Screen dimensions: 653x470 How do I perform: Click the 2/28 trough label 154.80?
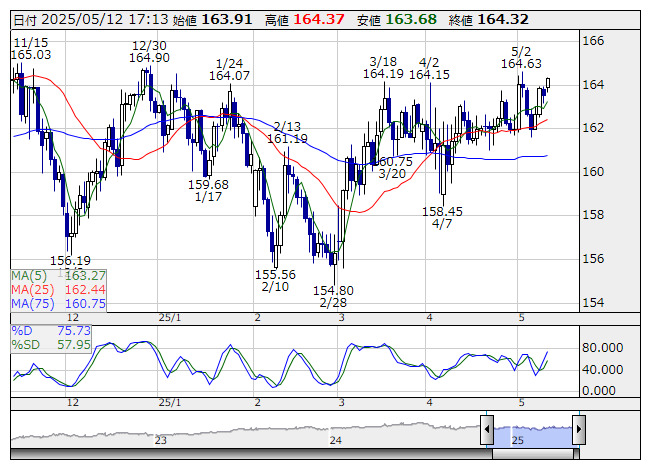333,296
